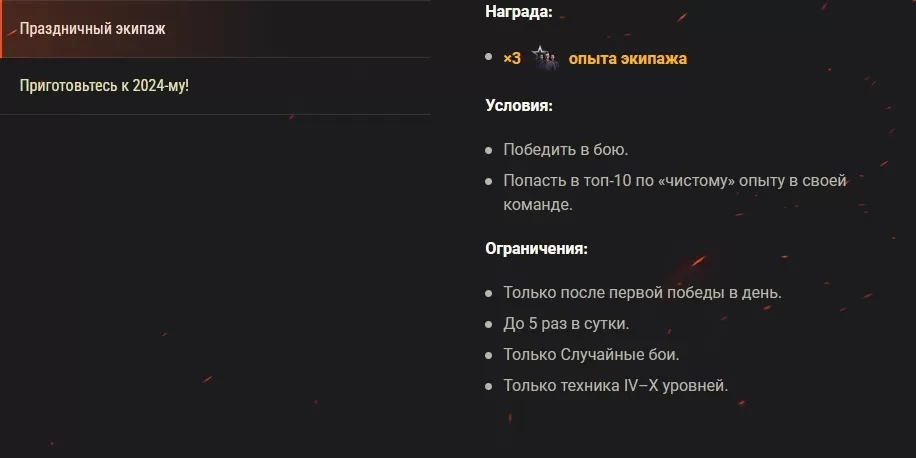This screenshot has height=458, width=916.
Task: Click the bullet before ×3 reward
Action: pyautogui.click(x=489, y=57)
